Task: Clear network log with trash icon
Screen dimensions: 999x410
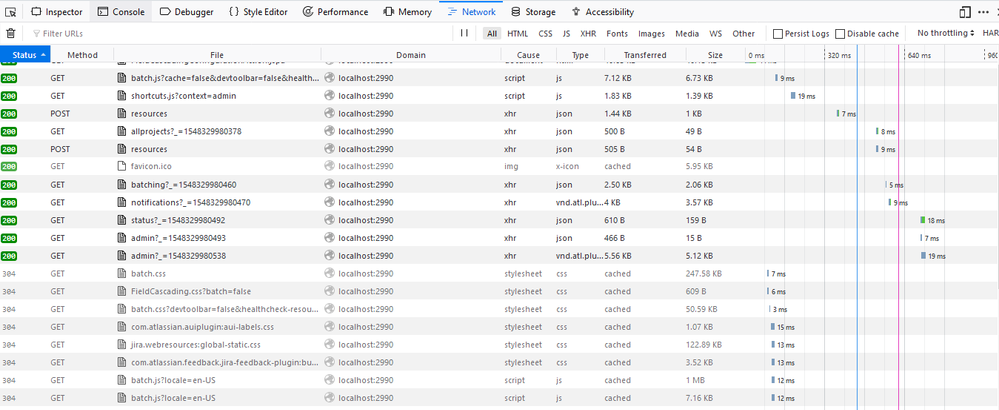Action: [10, 33]
